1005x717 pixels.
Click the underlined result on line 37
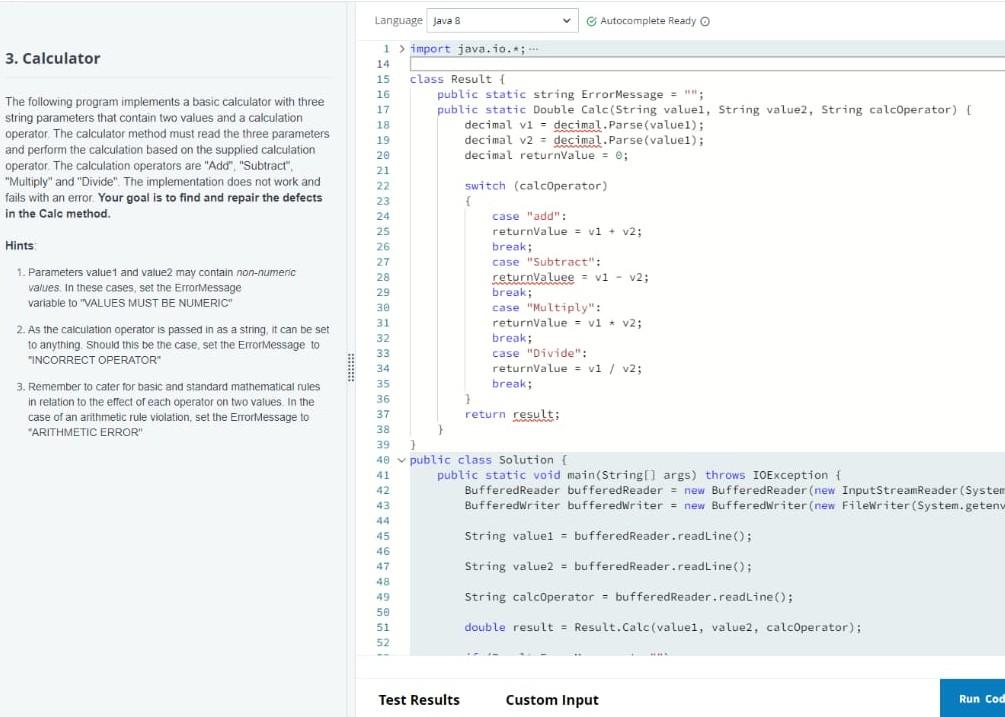536,415
